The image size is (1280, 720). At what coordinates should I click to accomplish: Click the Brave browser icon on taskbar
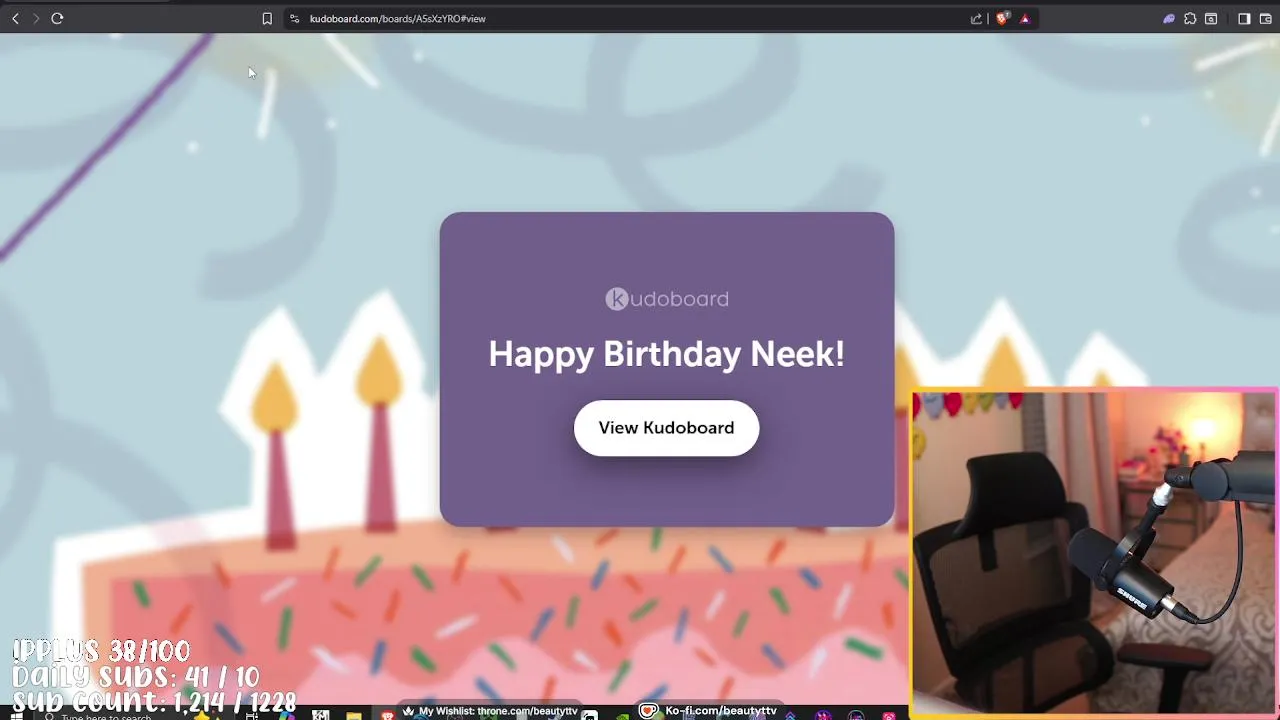[x=387, y=716]
